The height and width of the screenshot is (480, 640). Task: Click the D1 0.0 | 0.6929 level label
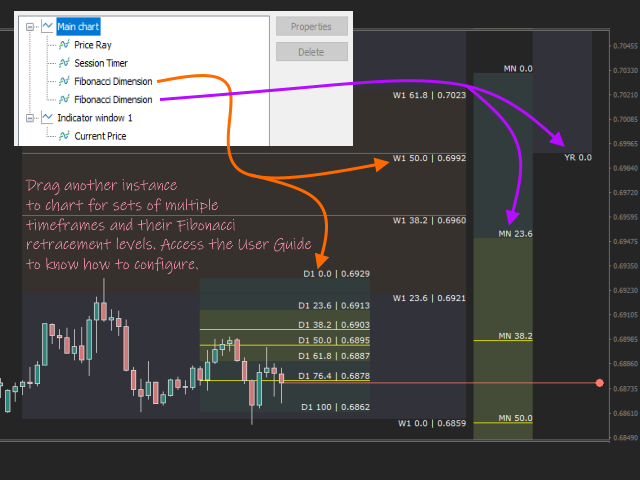[x=337, y=274]
